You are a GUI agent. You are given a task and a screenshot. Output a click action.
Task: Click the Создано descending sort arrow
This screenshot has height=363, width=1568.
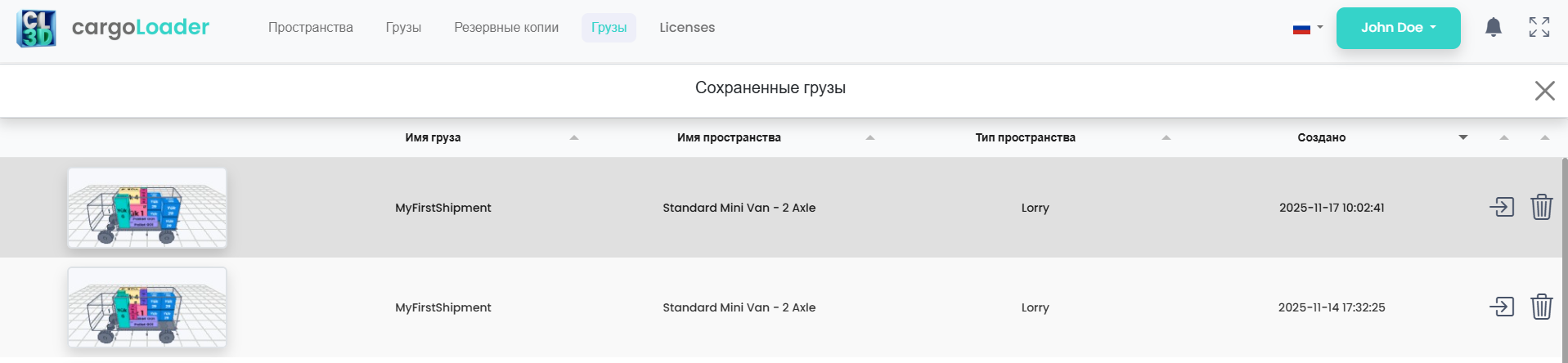[1463, 137]
